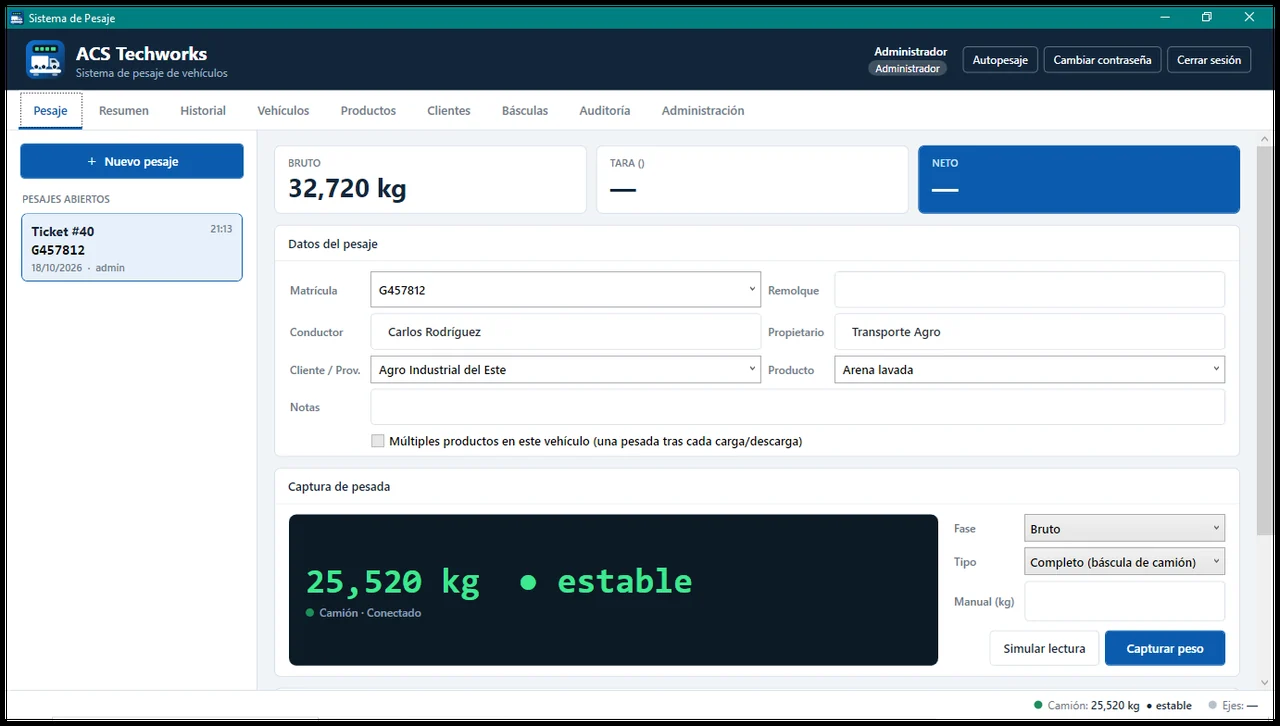Click the Camión 25,520 kg status bar reading
This screenshot has width=1280, height=726.
1113,705
